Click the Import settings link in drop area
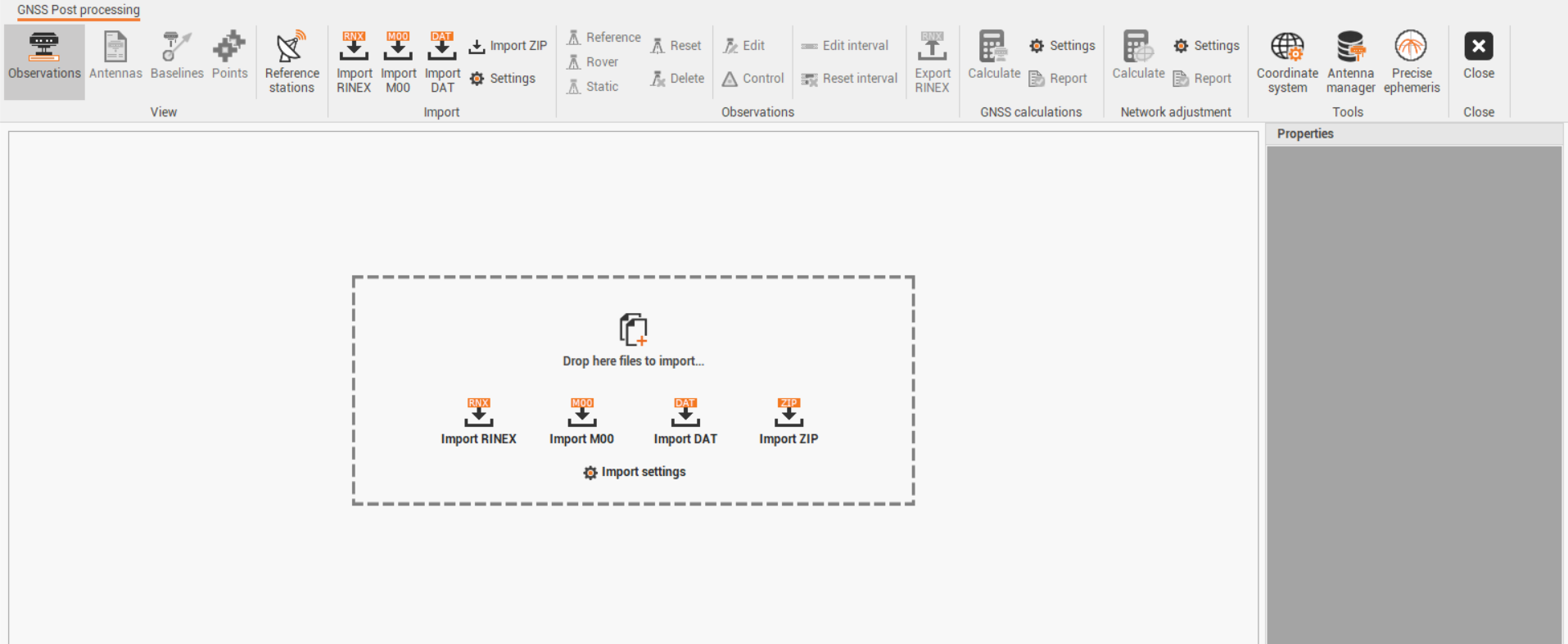Screen dimensions: 1568x644 tap(635, 472)
